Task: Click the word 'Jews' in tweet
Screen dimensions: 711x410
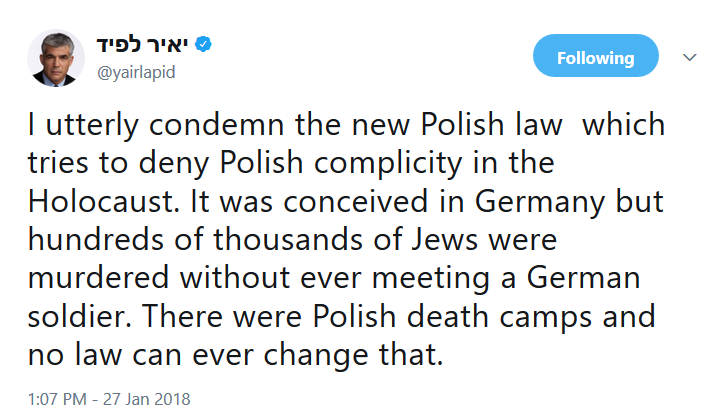Action: (x=444, y=240)
